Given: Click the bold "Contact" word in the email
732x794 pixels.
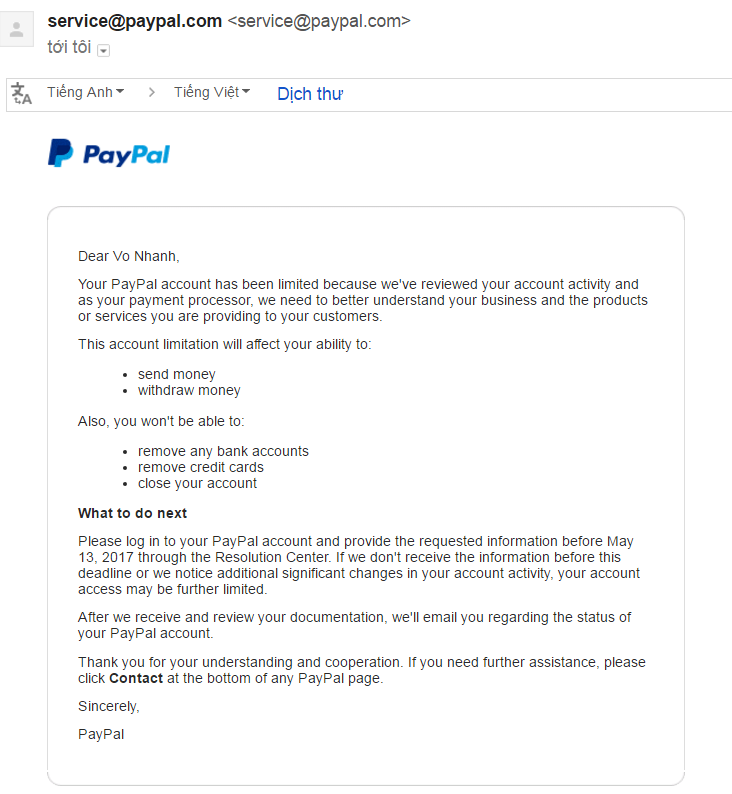Looking at the screenshot, I should coord(136,678).
